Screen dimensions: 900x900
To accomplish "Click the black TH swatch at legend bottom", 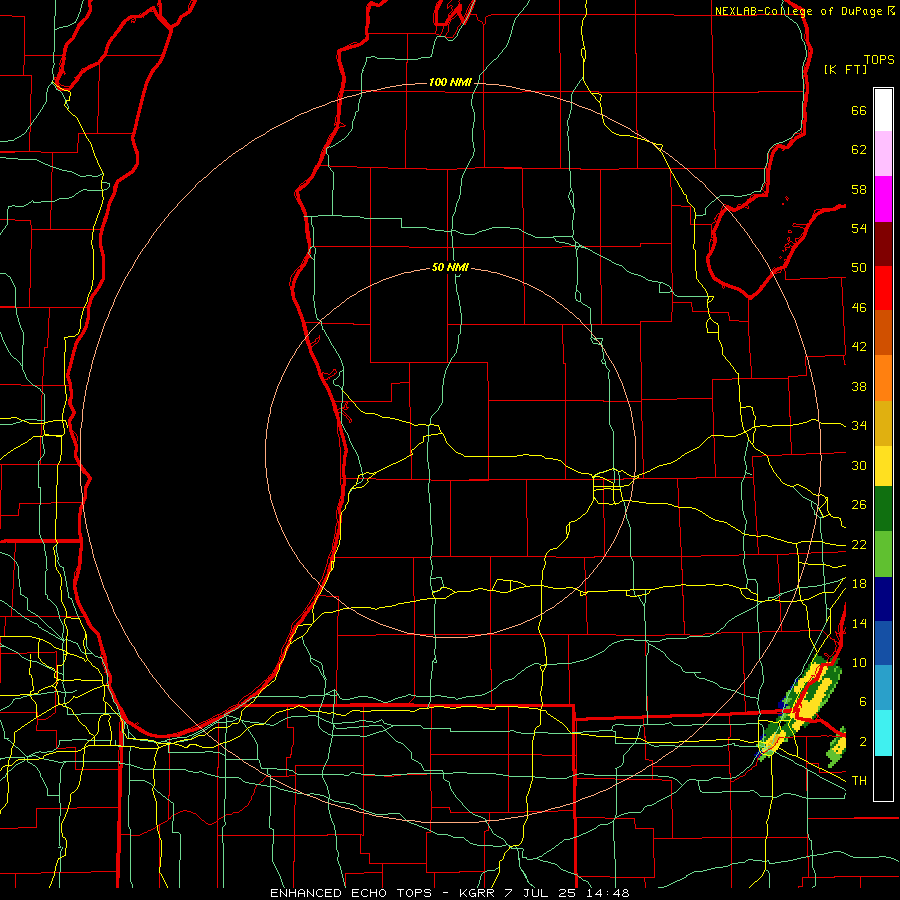I will [x=883, y=778].
